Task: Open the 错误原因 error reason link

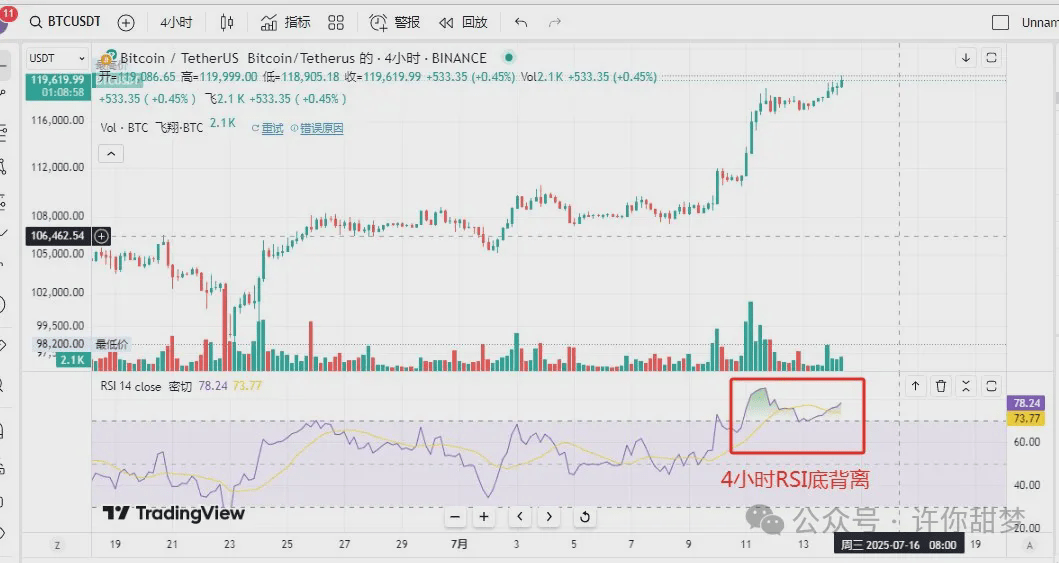Action: click(321, 128)
